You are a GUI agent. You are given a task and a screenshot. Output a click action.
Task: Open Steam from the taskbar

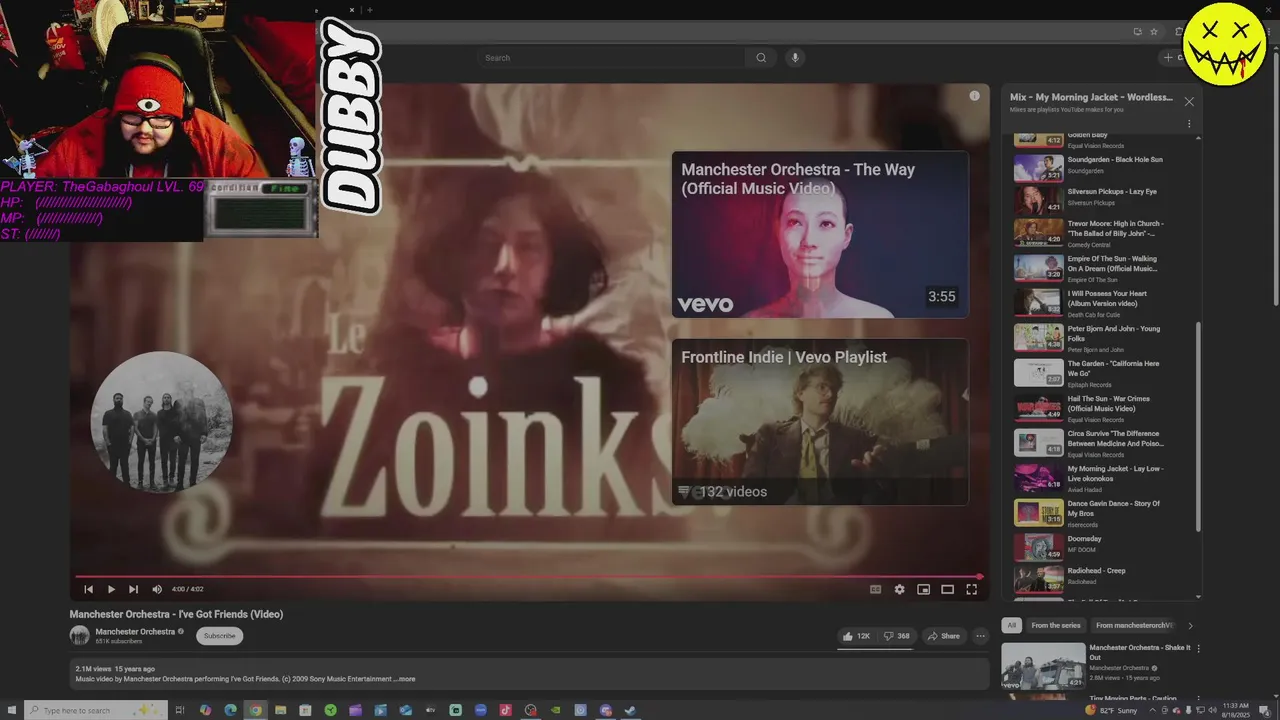tap(630, 710)
